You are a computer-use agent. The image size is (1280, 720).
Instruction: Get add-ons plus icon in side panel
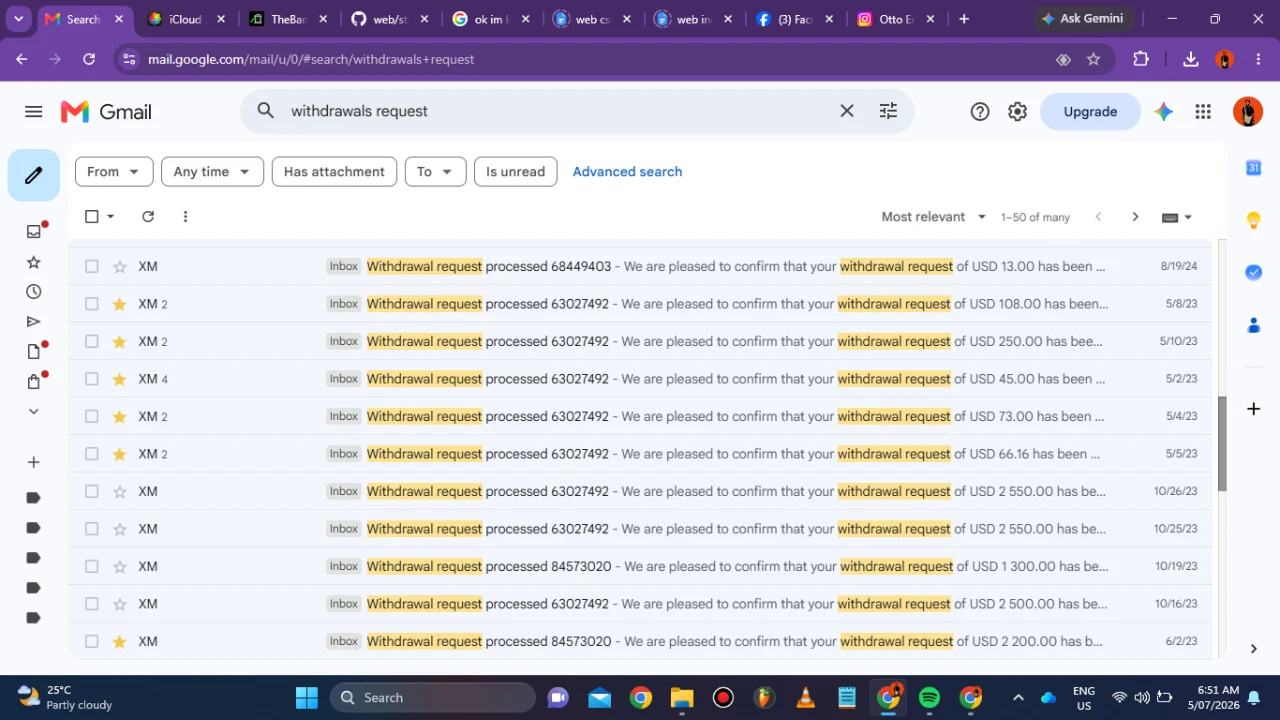pos(1253,408)
